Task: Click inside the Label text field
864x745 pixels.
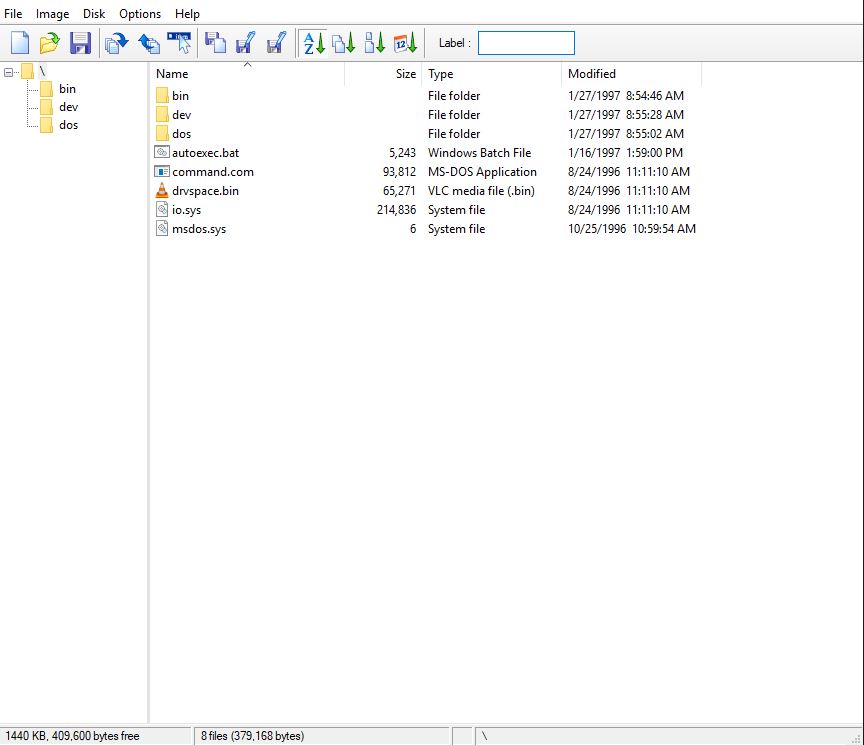Action: (526, 43)
